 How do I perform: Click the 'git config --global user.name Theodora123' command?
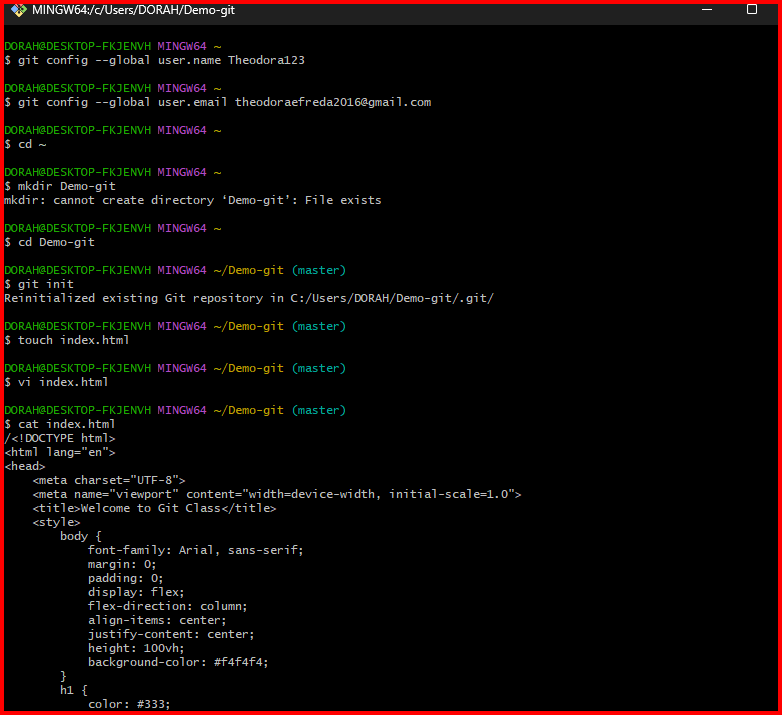(x=161, y=60)
